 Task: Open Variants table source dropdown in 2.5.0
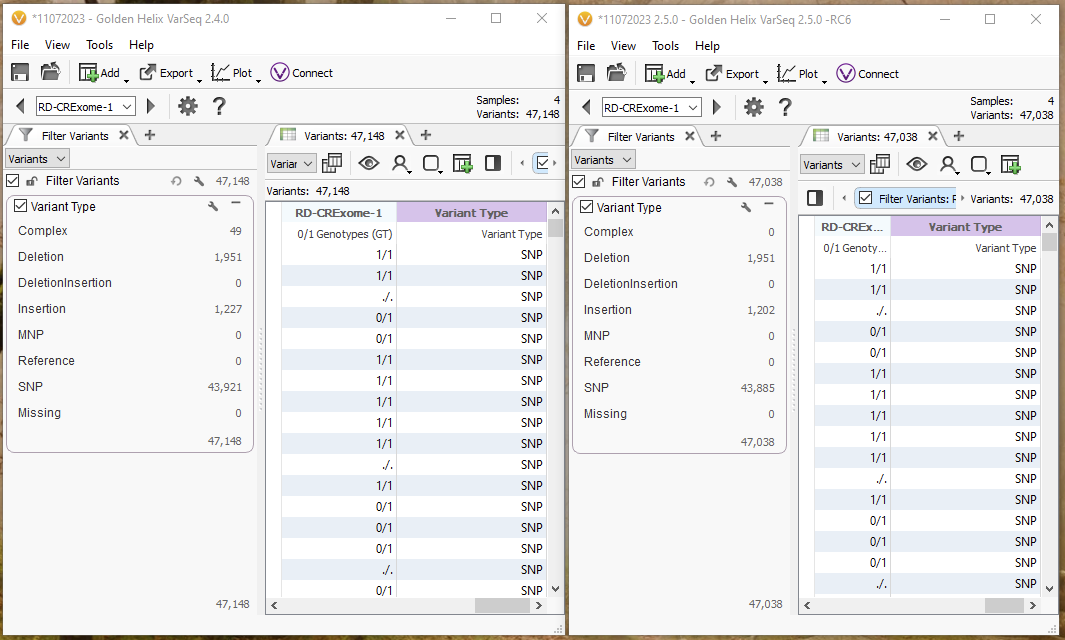point(832,164)
